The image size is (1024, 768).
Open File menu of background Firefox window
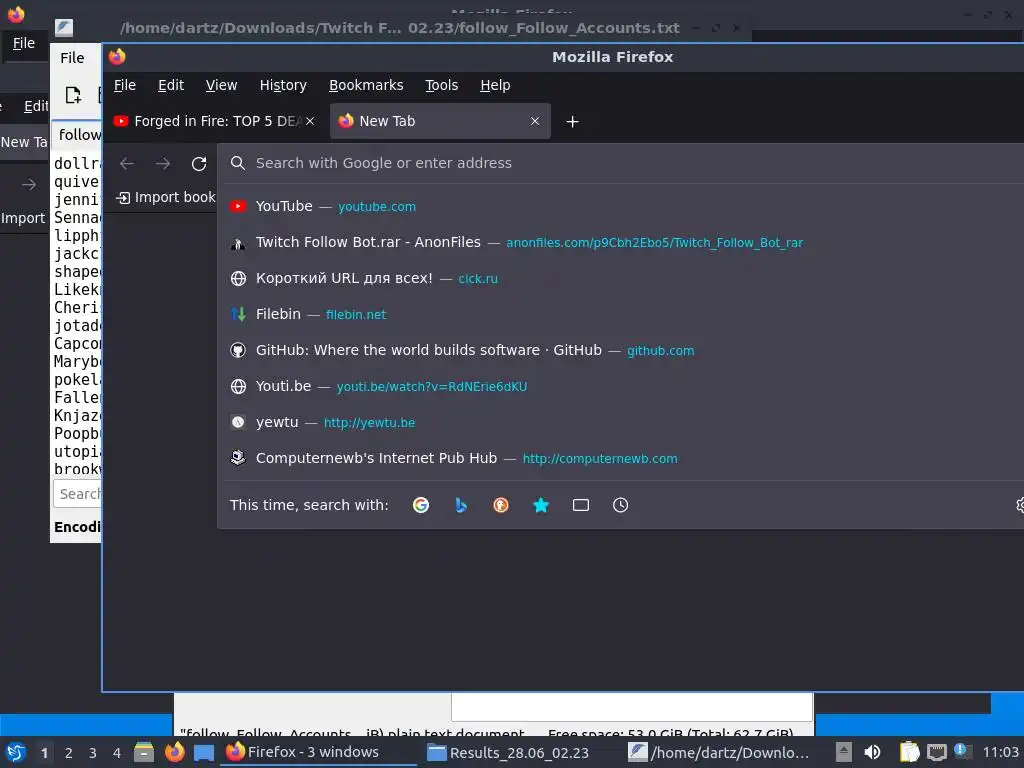[x=24, y=43]
